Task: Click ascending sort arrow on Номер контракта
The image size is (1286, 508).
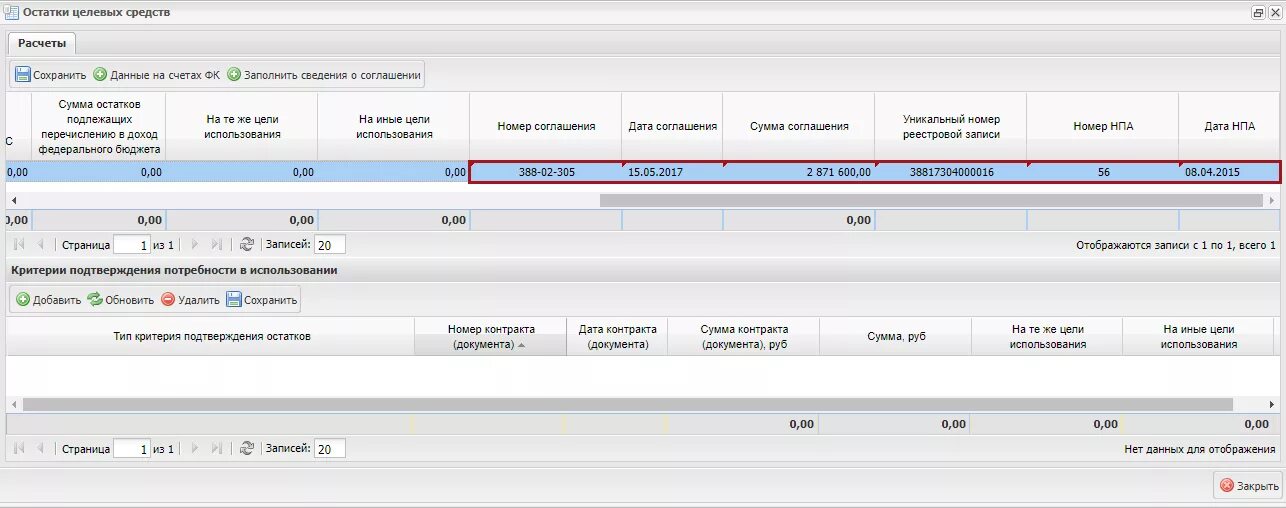Action: [x=521, y=345]
